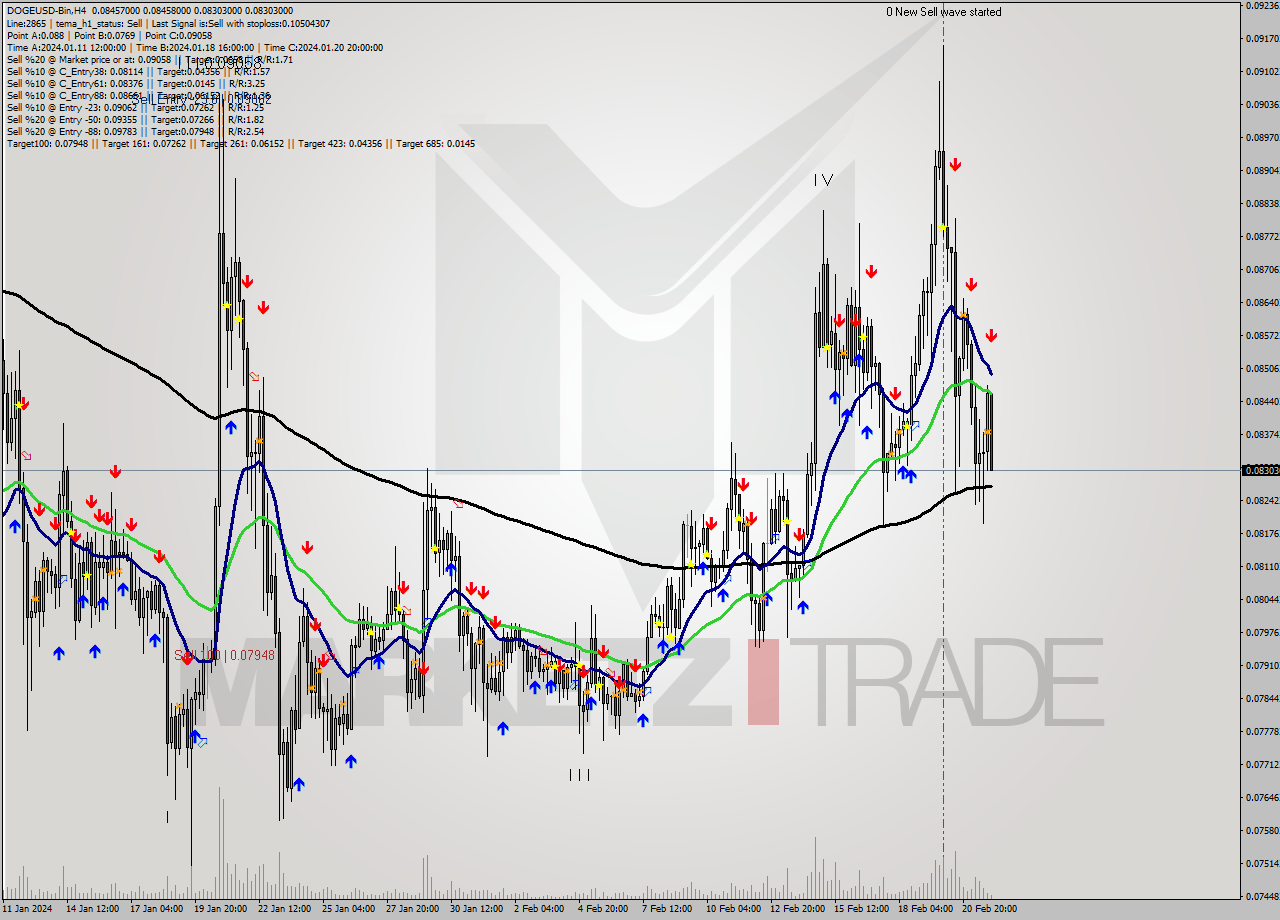Click the '14 Jan 12:00' date label
The width and height of the screenshot is (1280, 920).
pos(92,909)
